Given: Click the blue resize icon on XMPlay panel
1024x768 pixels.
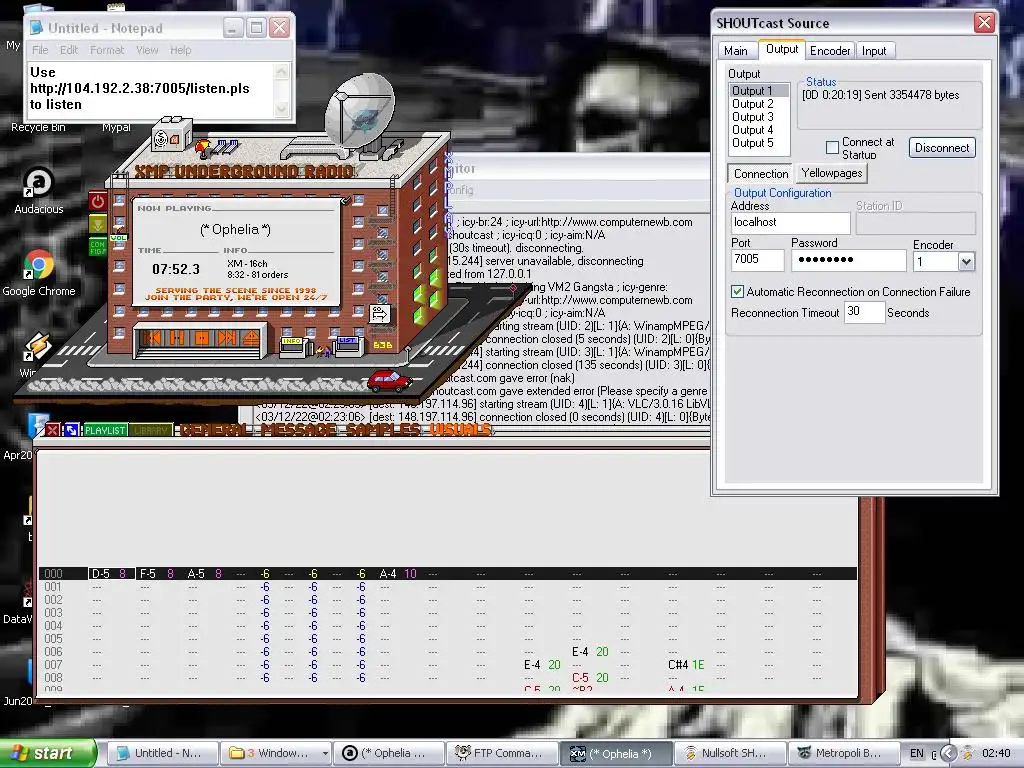Looking at the screenshot, I should [71, 430].
